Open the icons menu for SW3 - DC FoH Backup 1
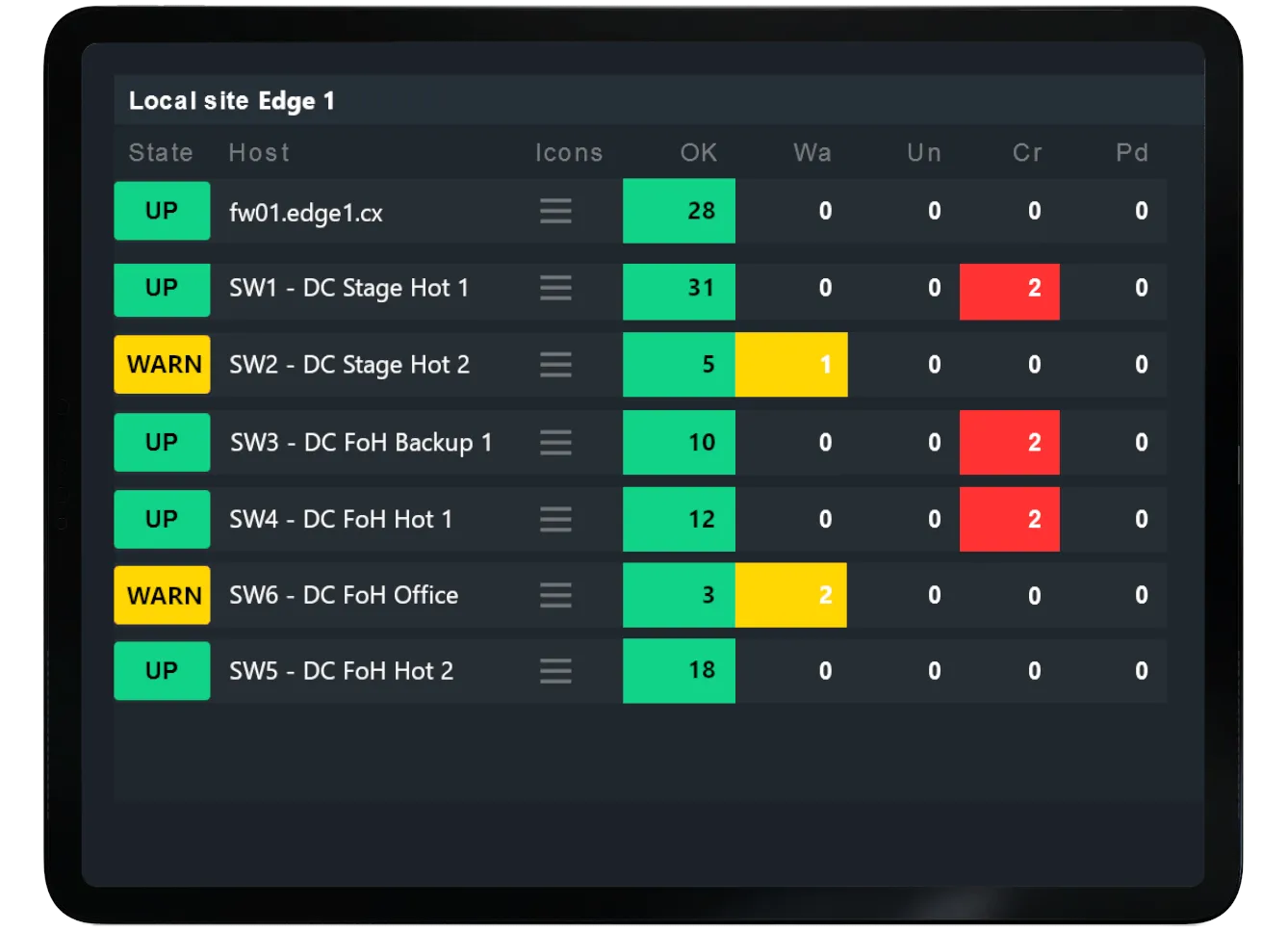1288x931 pixels. click(555, 442)
